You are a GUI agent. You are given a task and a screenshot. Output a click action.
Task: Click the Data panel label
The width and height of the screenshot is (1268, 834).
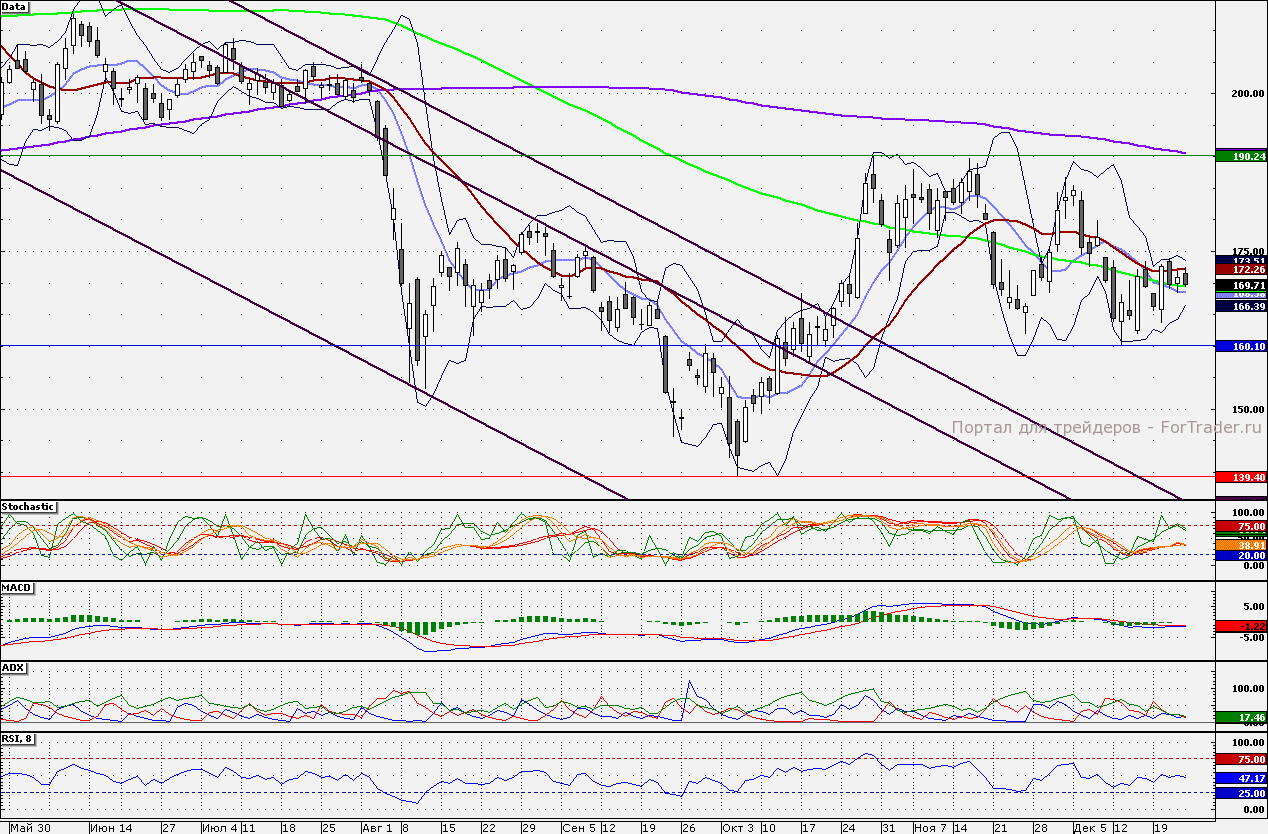(x=15, y=6)
